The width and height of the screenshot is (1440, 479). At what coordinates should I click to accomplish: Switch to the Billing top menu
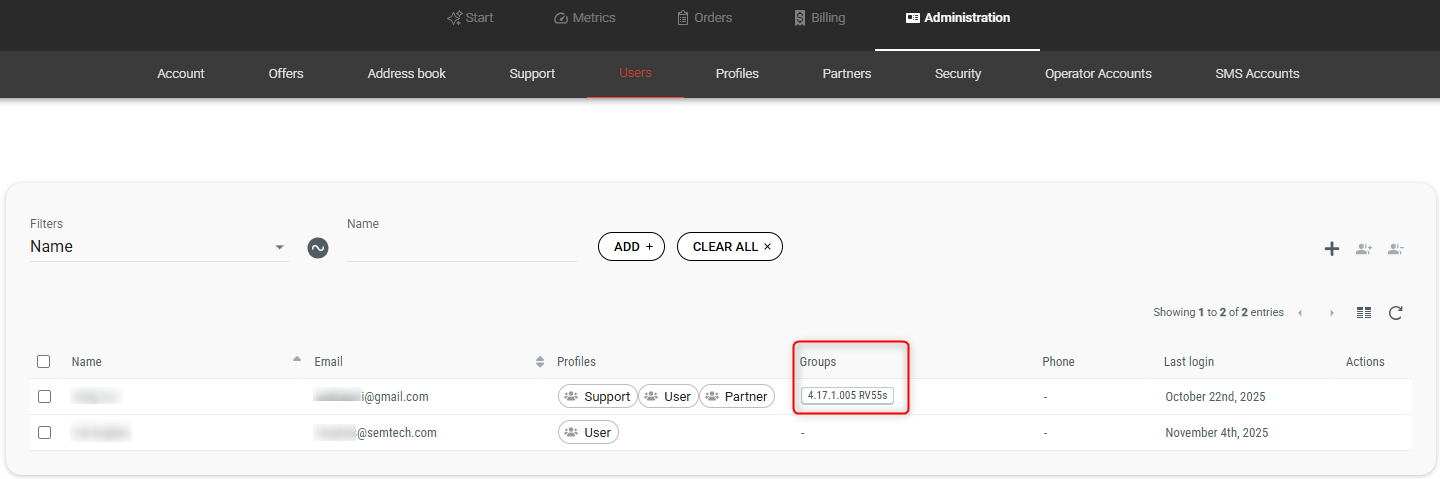pyautogui.click(x=819, y=18)
